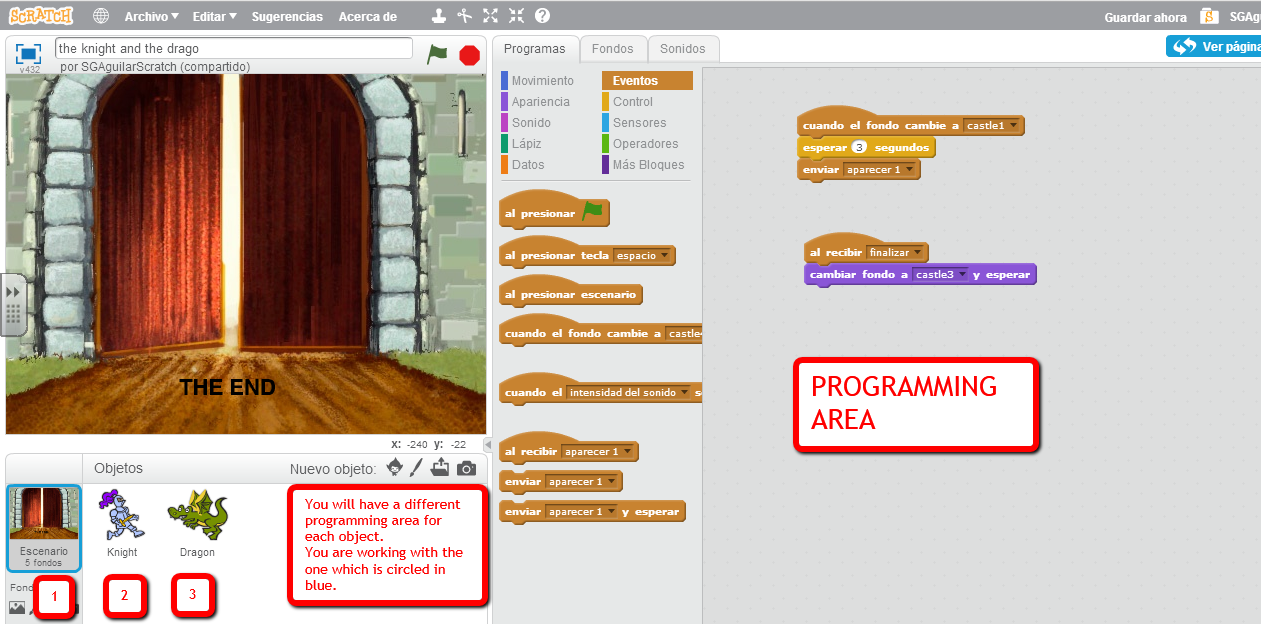Capture a new sprite with the camera icon

point(466,467)
